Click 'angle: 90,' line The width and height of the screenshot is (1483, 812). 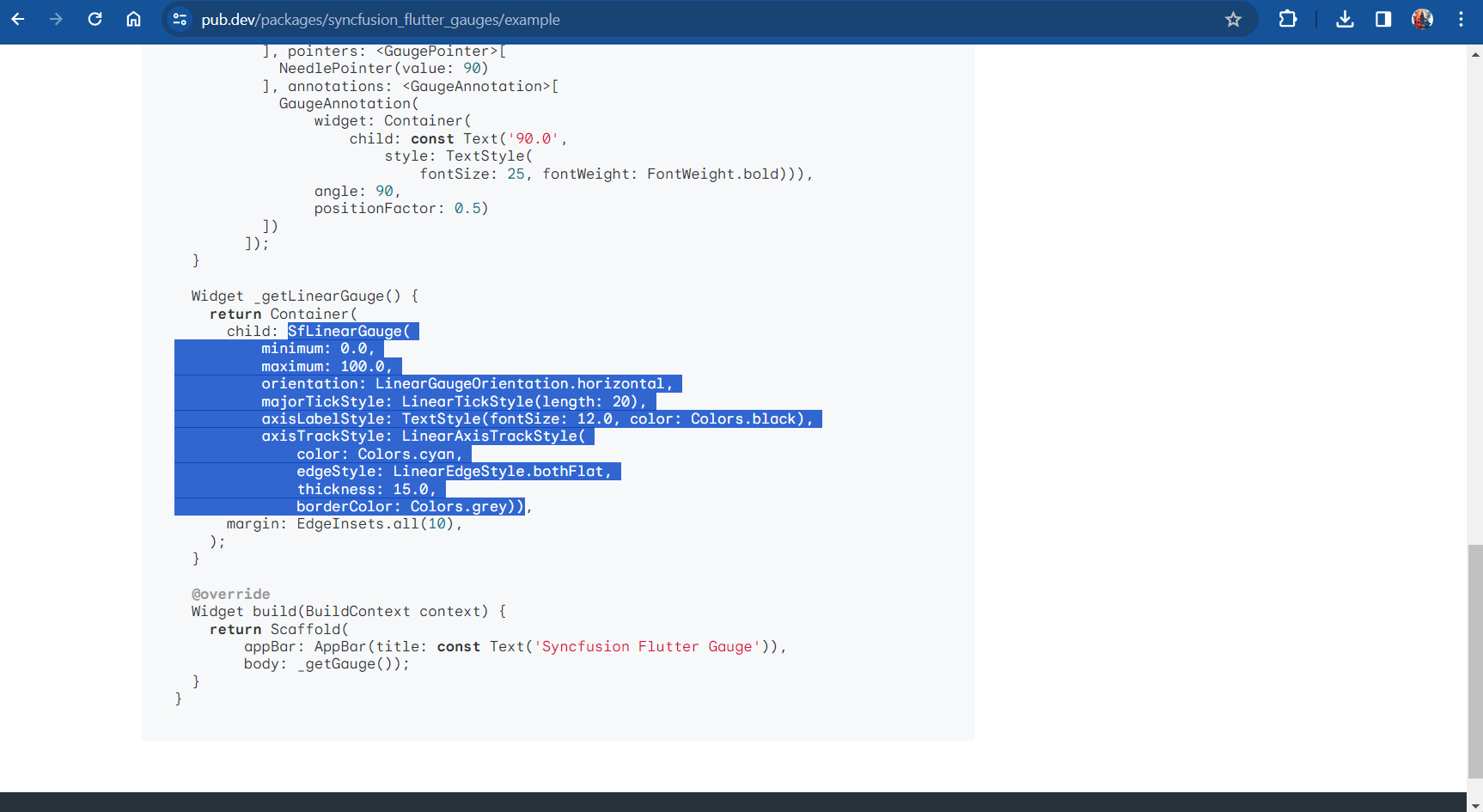pos(357,192)
